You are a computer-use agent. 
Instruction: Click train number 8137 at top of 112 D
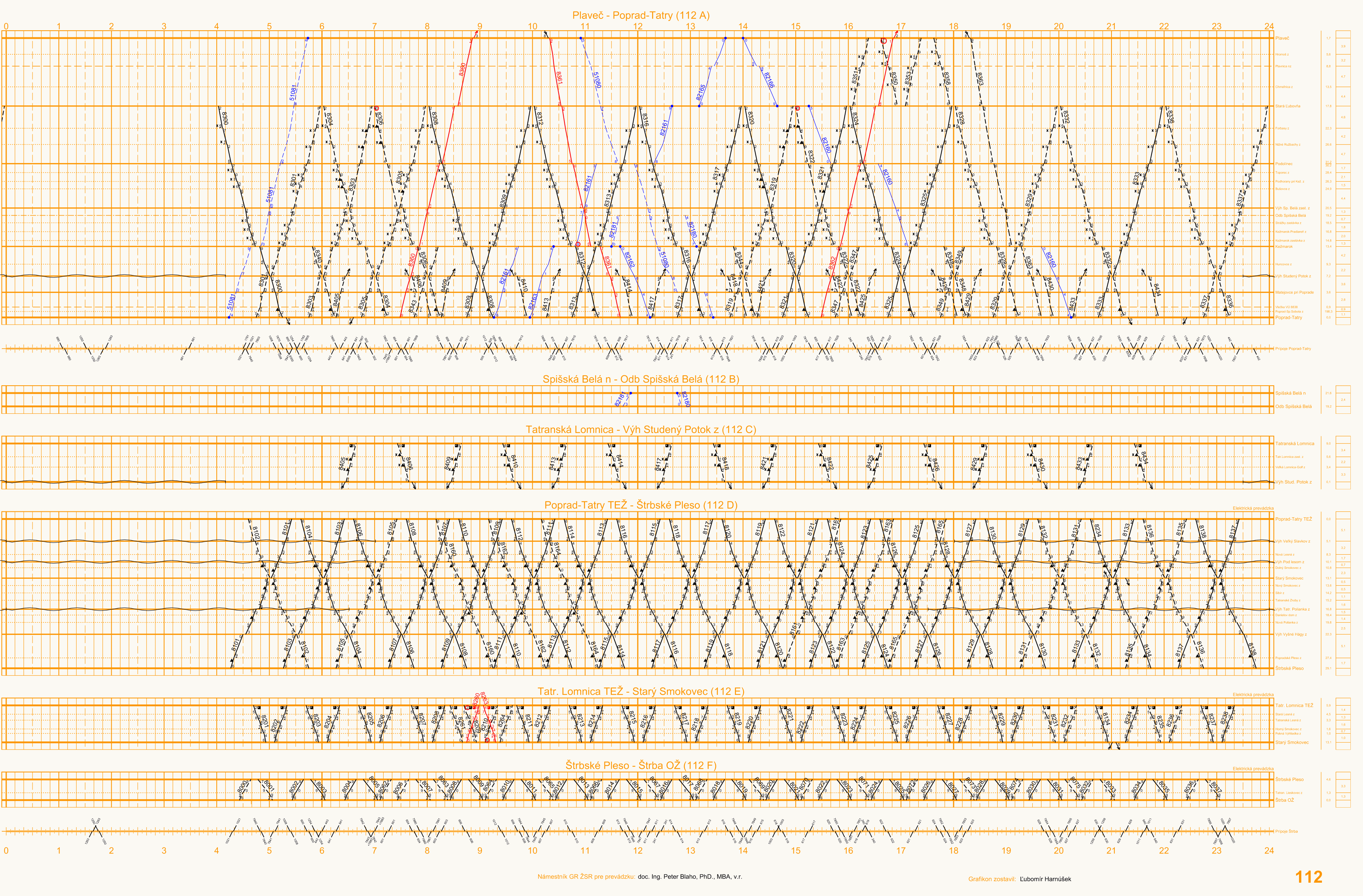[x=1233, y=532]
